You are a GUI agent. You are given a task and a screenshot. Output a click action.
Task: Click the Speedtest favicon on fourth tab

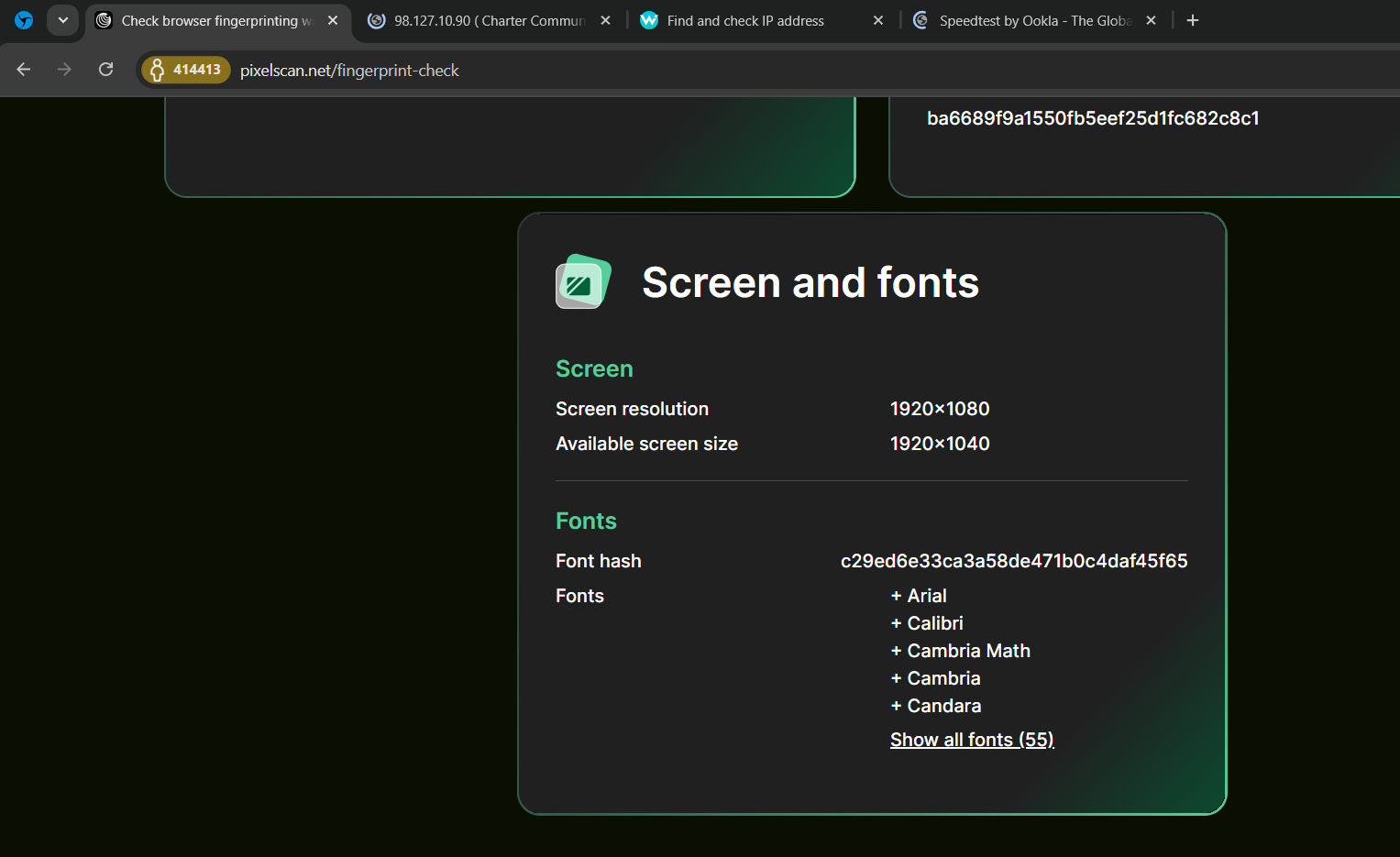920,20
